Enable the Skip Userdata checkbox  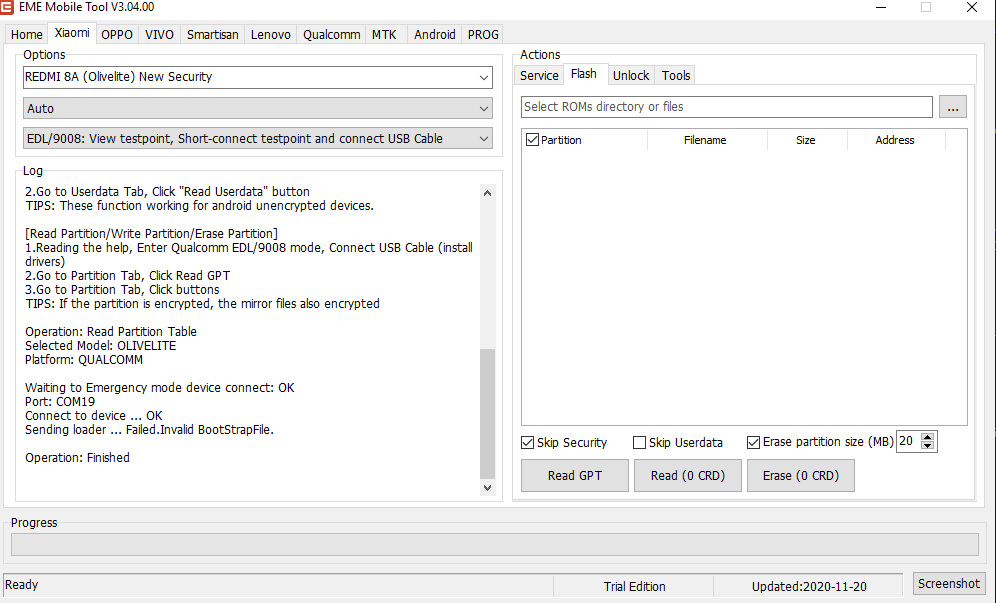click(640, 442)
